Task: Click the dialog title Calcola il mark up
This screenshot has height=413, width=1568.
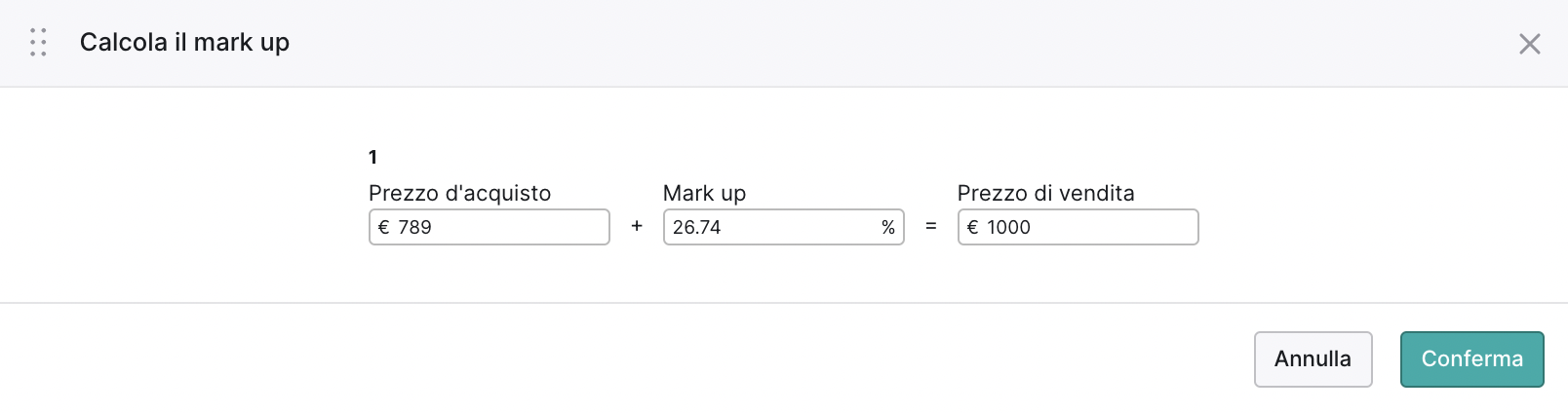Action: point(184,43)
